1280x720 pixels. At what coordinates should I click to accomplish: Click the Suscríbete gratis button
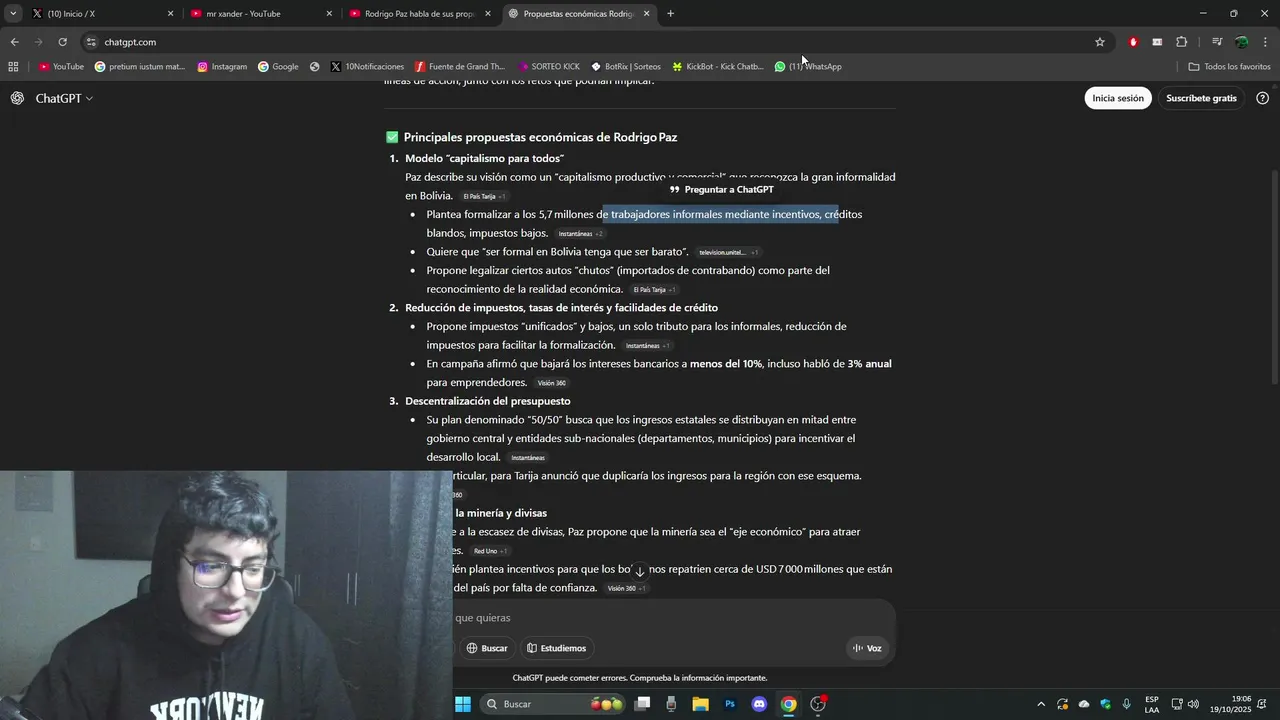coord(1201,98)
